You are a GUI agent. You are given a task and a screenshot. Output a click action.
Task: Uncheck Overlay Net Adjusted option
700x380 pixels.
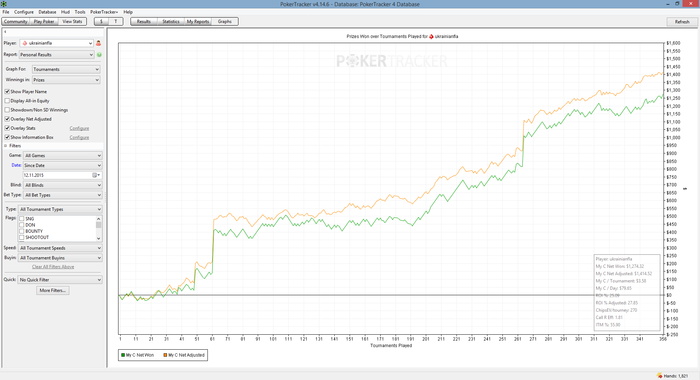click(x=7, y=119)
